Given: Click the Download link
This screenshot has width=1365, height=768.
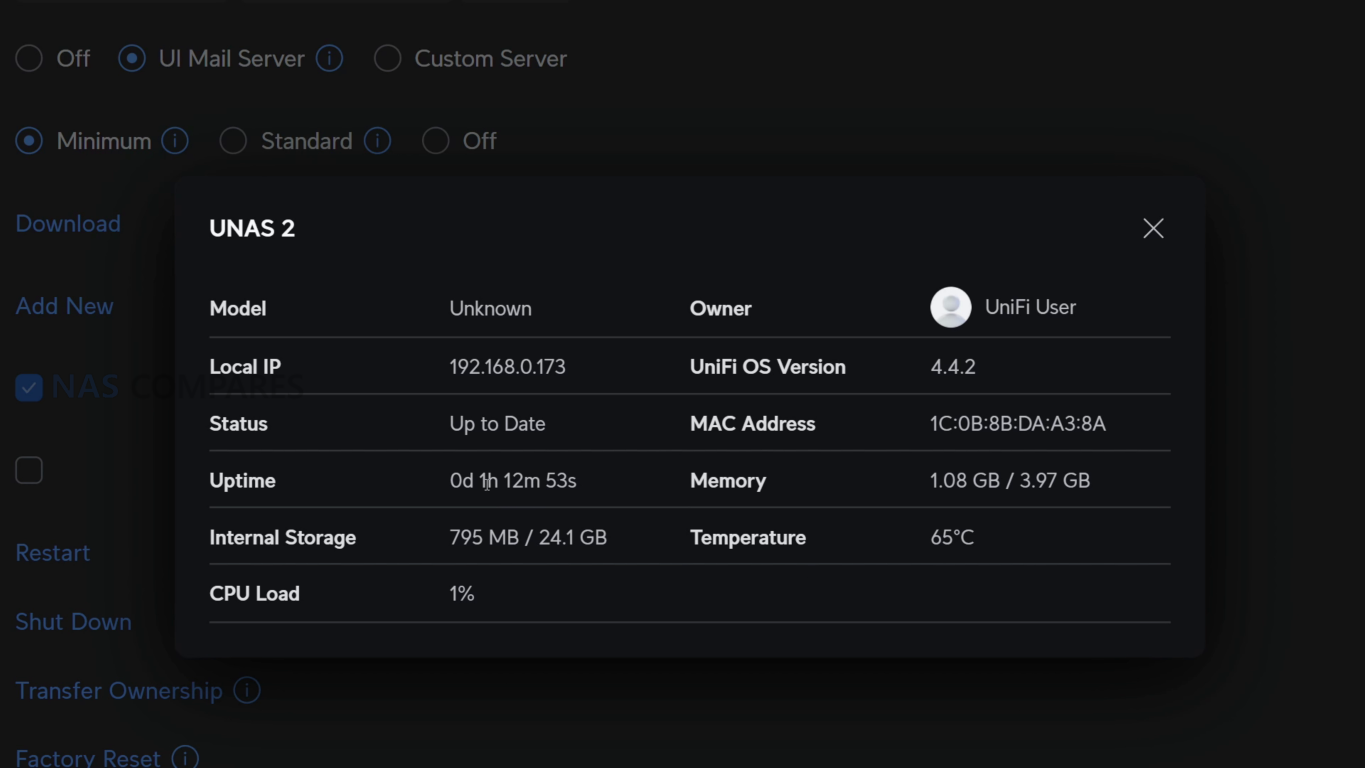Looking at the screenshot, I should tap(68, 224).
